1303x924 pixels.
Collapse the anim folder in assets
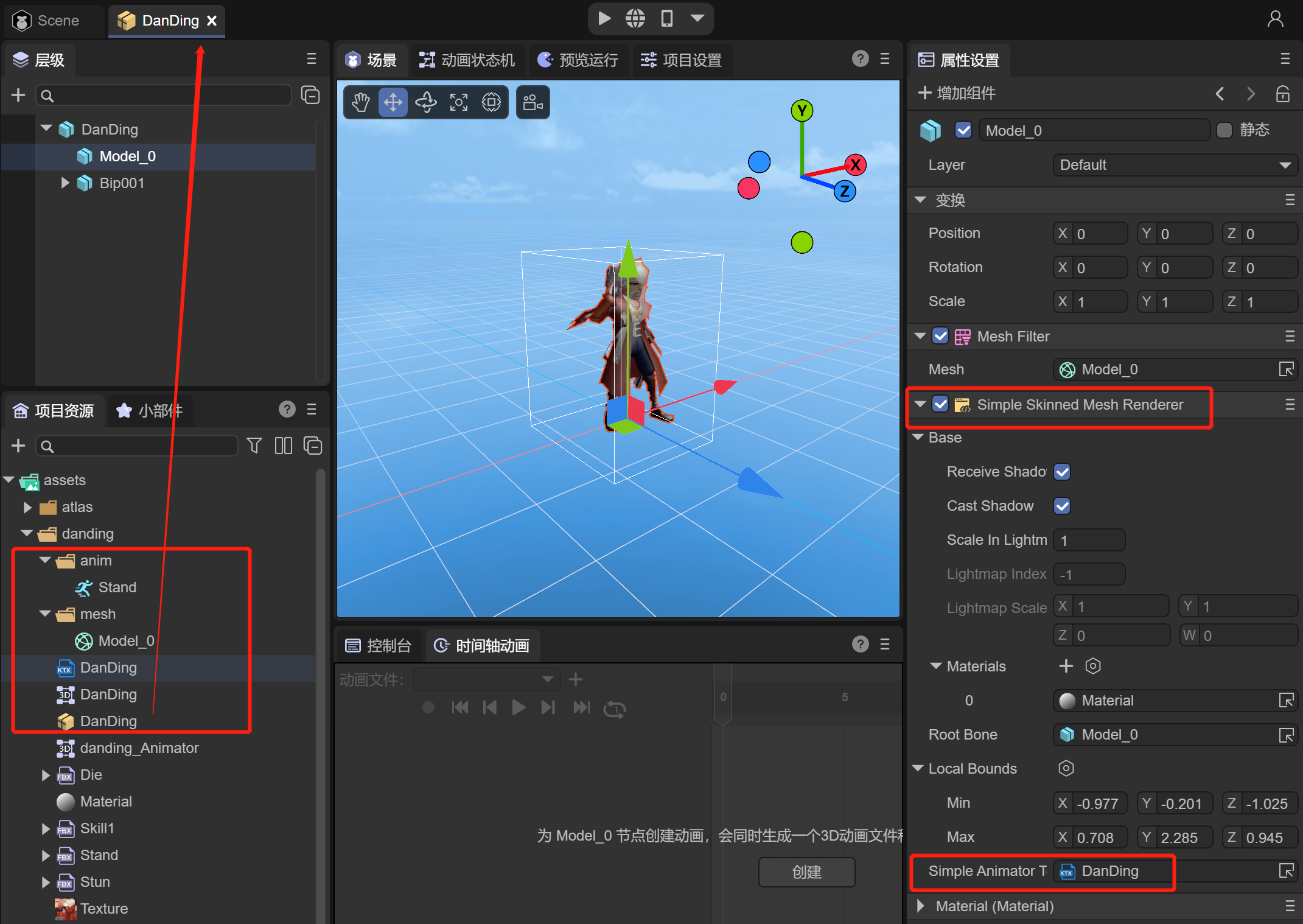pos(45,561)
